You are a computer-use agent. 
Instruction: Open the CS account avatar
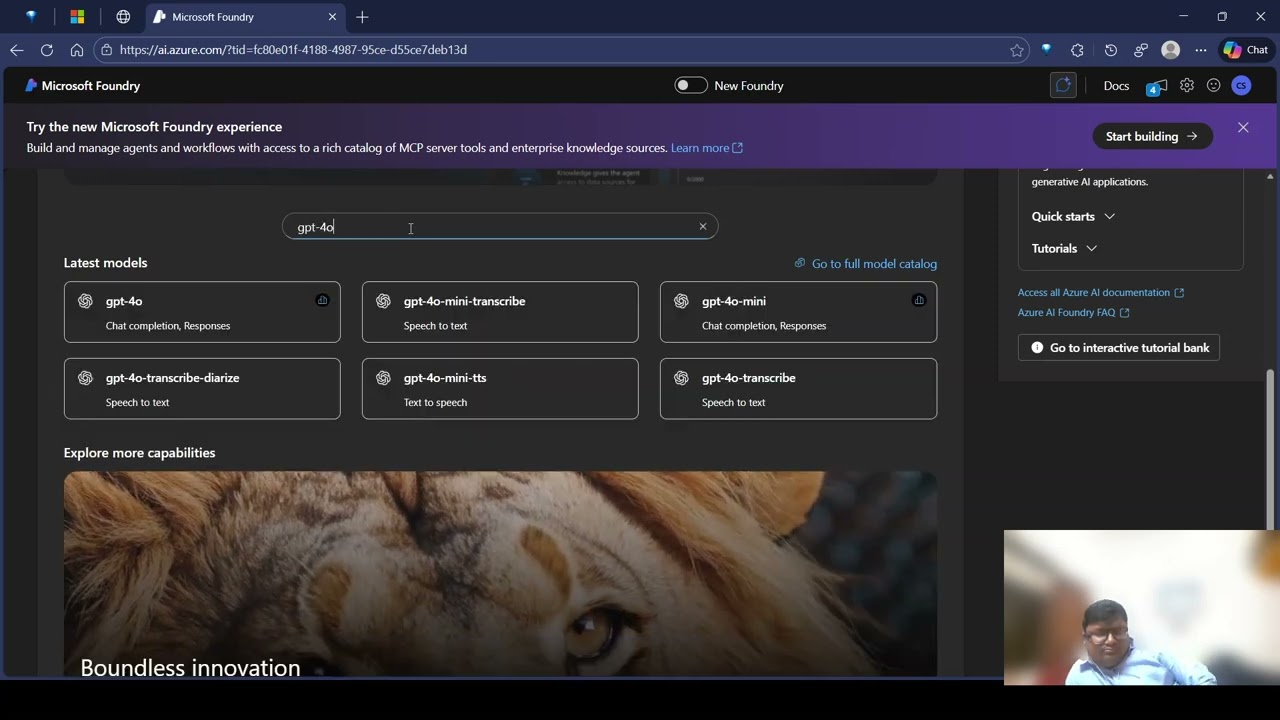coord(1241,85)
